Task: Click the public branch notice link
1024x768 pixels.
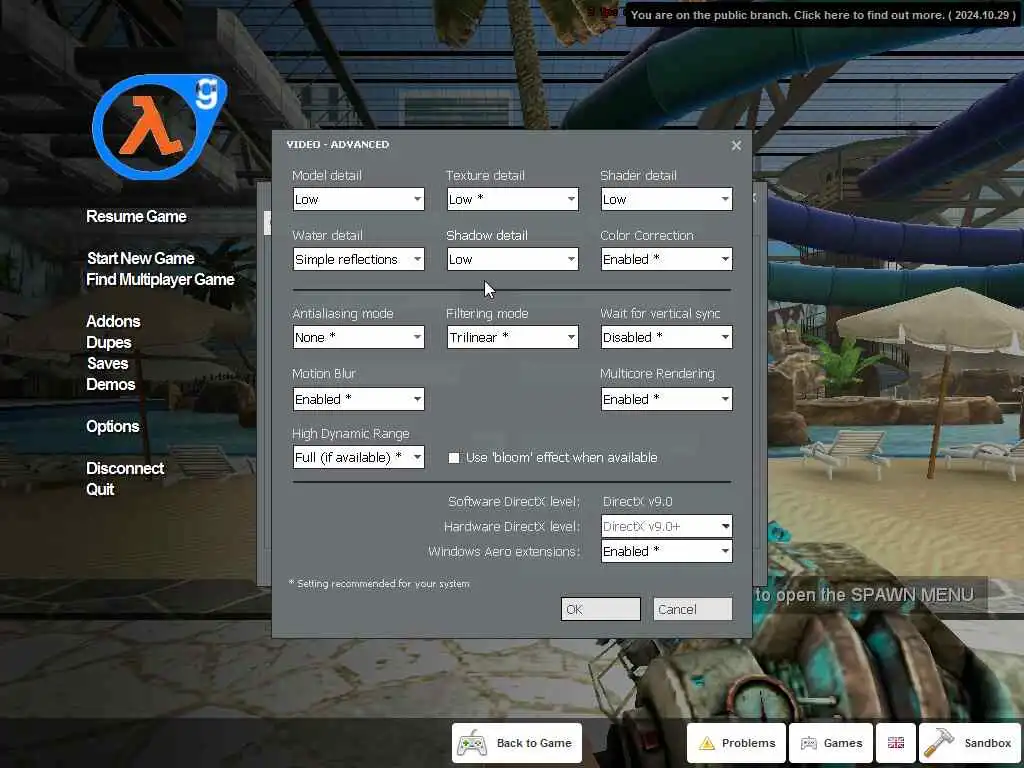Action: [823, 15]
